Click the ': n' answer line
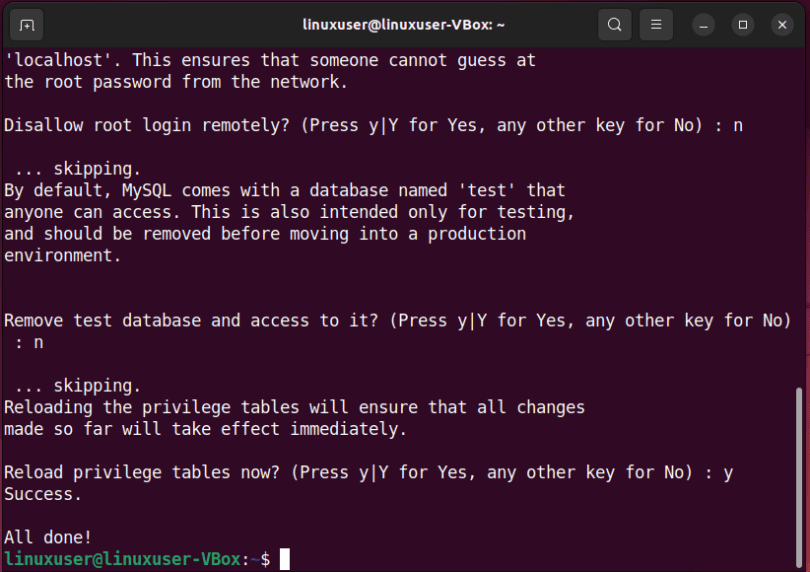Viewport: 810px width, 572px height. pos(29,342)
